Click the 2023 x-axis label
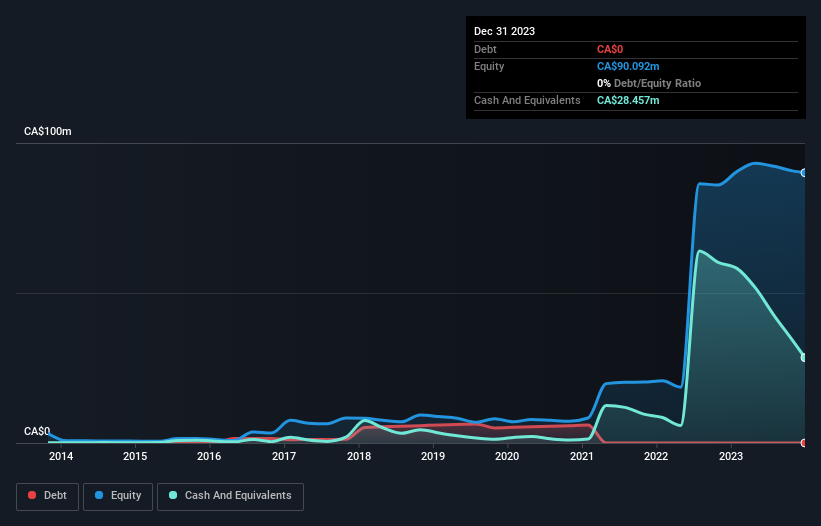The width and height of the screenshot is (821, 526). (x=731, y=456)
